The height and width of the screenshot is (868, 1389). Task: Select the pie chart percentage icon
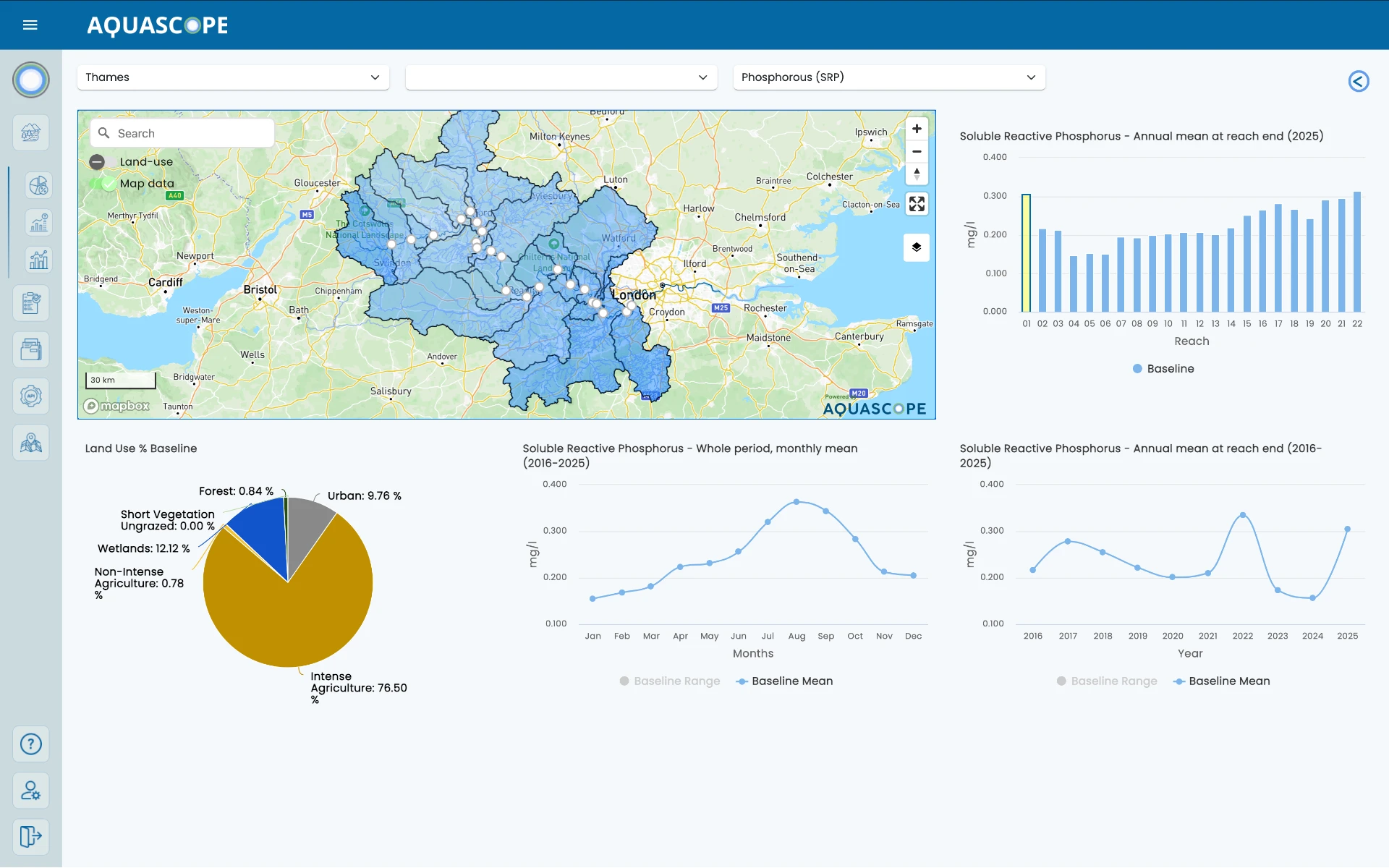tap(38, 185)
